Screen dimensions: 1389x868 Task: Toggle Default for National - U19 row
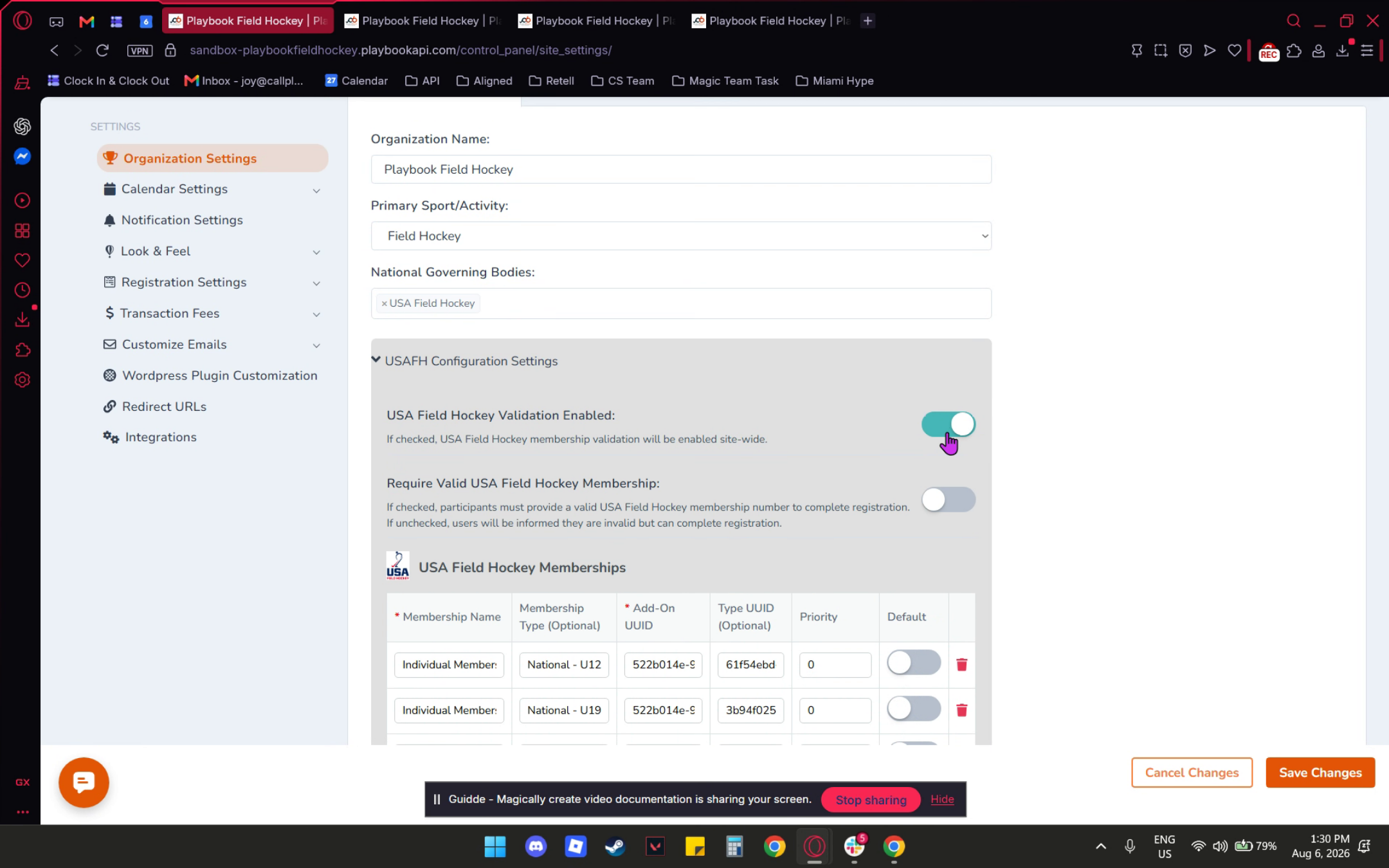[x=914, y=709]
